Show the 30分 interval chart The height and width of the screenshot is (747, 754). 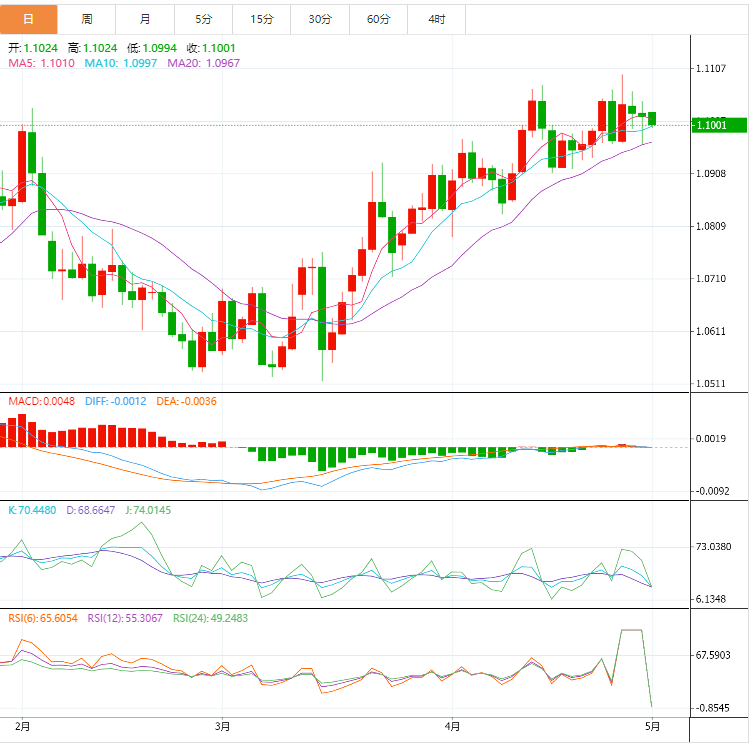pyautogui.click(x=320, y=19)
